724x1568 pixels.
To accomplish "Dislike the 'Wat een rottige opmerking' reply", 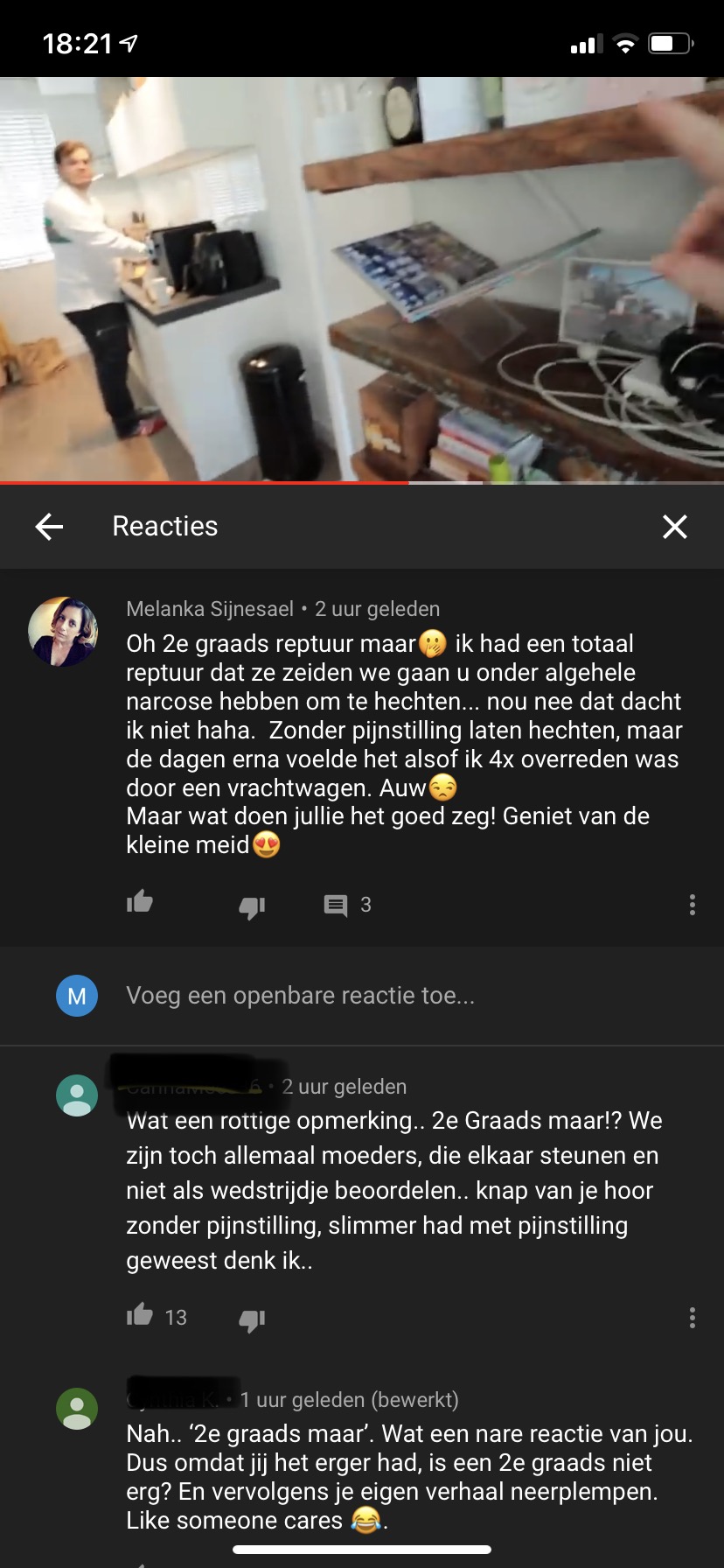I will coord(252,1319).
